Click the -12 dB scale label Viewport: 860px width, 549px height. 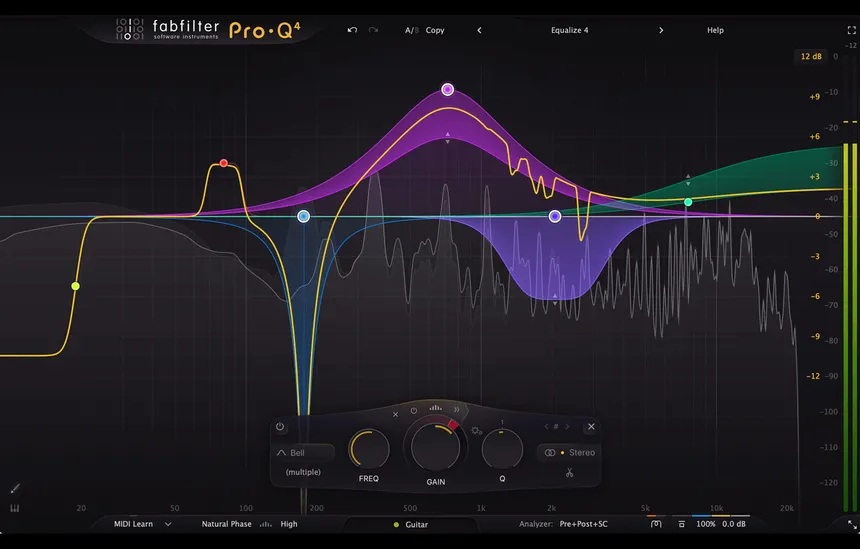(x=813, y=376)
